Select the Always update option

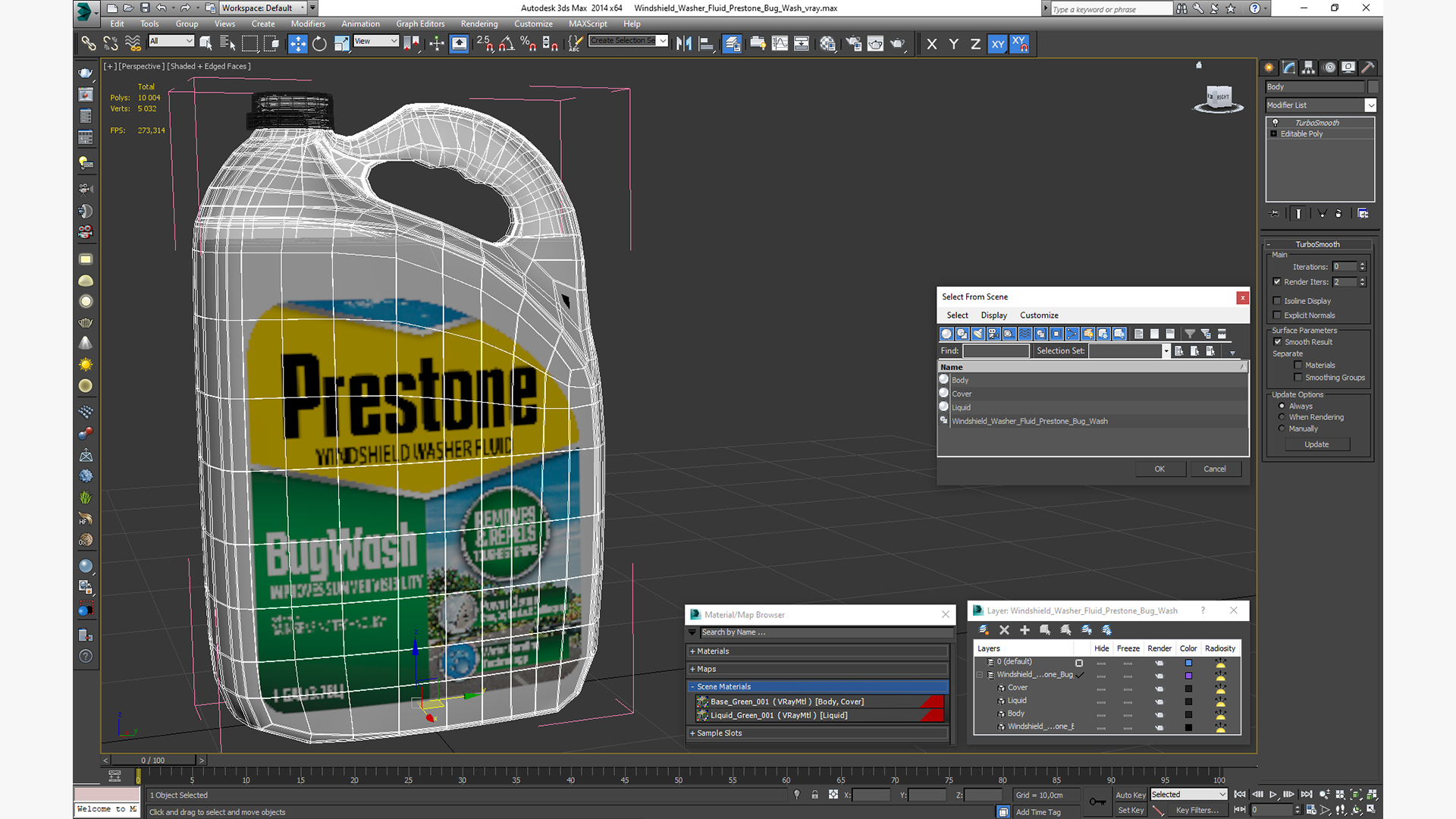[x=1282, y=406]
